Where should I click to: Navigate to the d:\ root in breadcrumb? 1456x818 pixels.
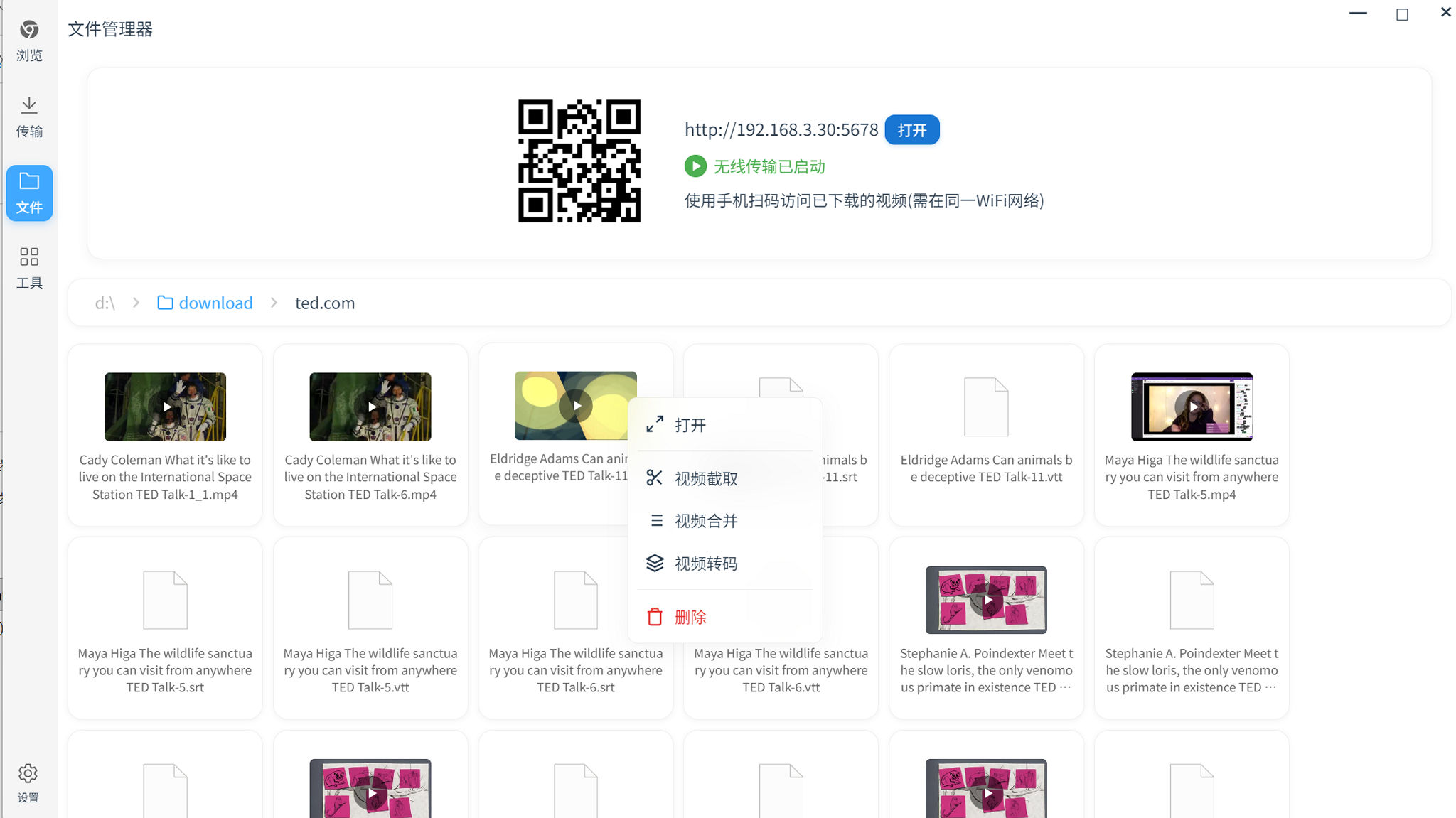105,303
